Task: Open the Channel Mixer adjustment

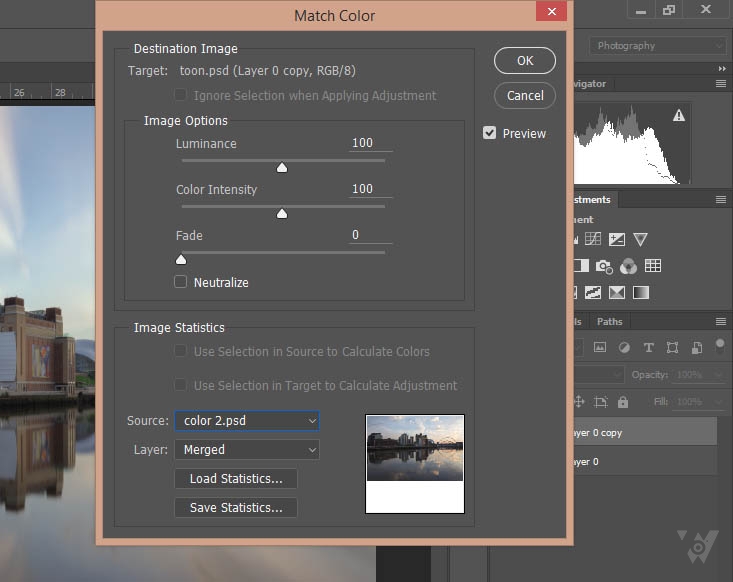Action: 628,266
